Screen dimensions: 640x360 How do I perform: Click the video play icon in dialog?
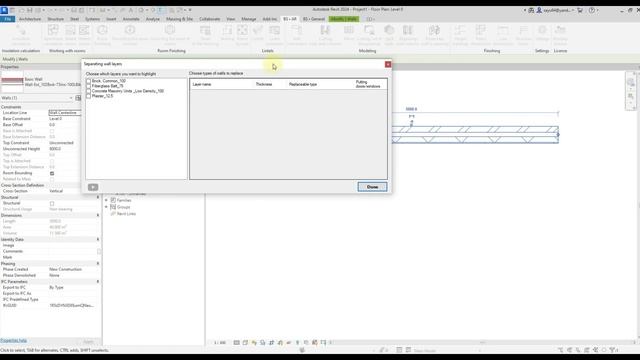pyautogui.click(x=93, y=187)
